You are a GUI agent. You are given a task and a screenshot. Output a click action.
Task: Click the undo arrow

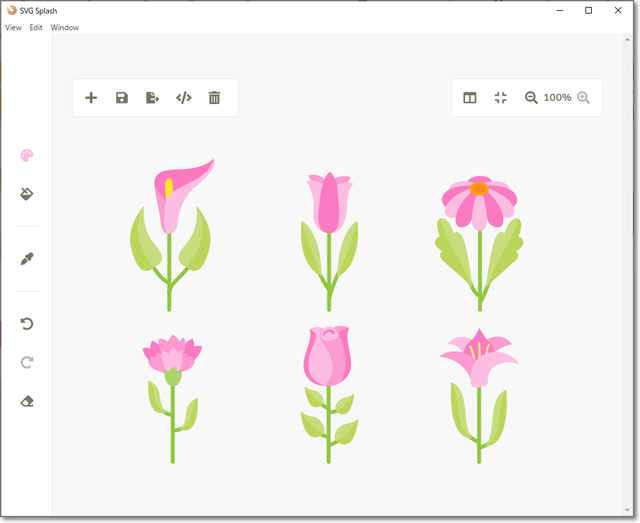coord(27,324)
